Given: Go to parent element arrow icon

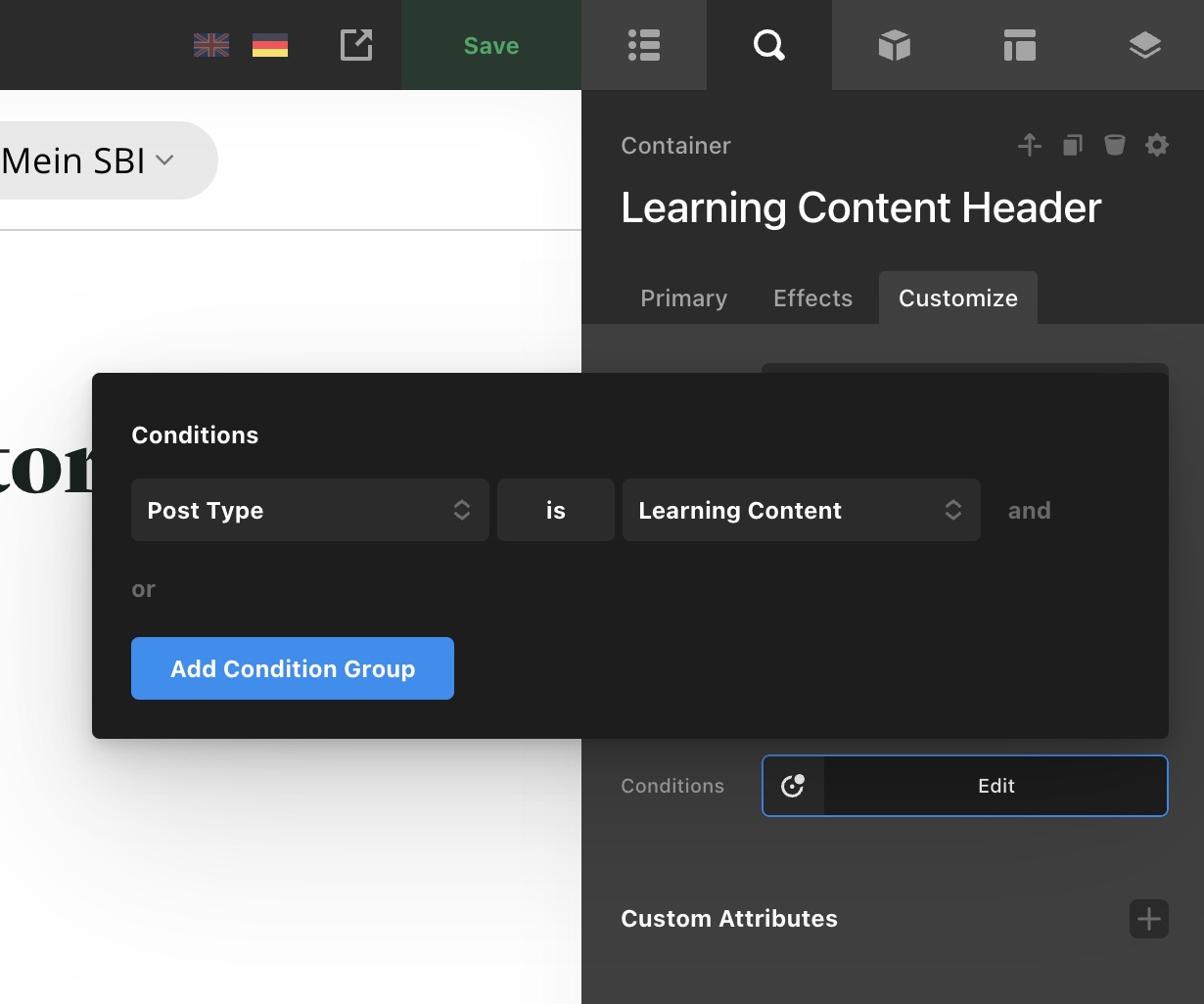Looking at the screenshot, I should (1029, 146).
